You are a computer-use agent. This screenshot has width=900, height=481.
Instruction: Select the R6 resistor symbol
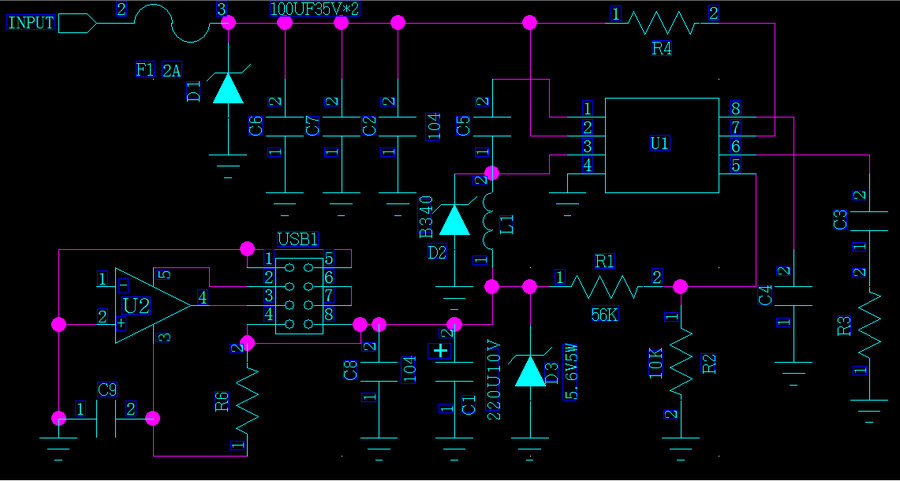[248, 394]
